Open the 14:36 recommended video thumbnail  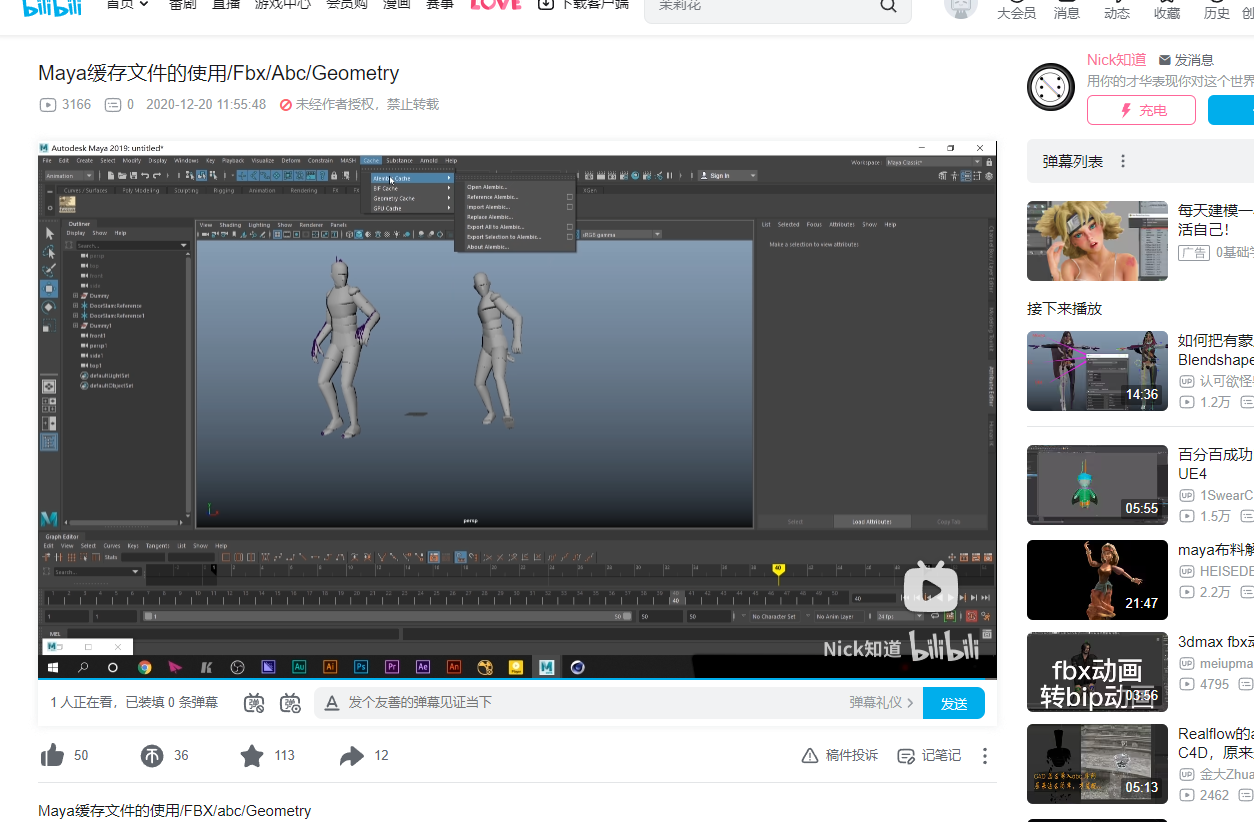[x=1097, y=371]
